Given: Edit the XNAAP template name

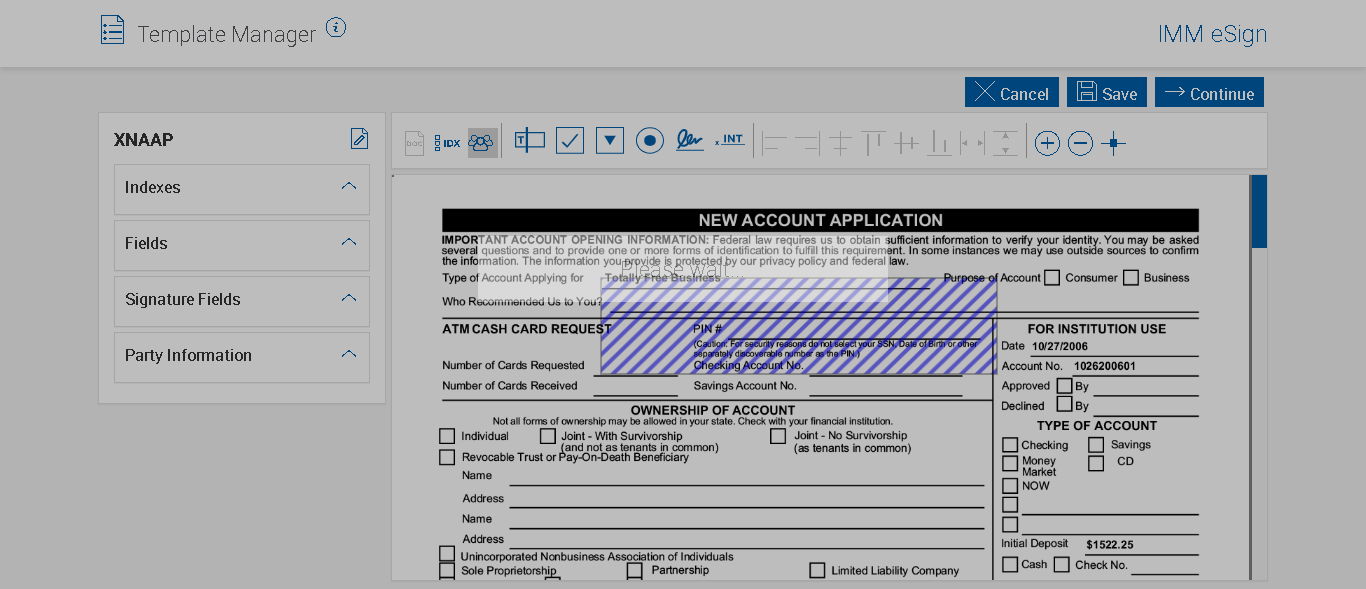Looking at the screenshot, I should tap(359, 139).
